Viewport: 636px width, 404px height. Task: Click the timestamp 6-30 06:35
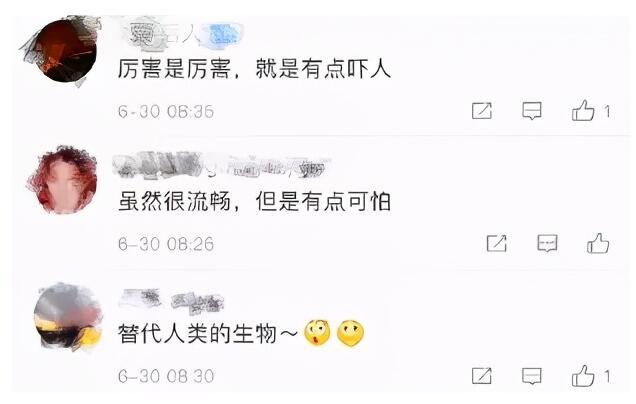(166, 111)
